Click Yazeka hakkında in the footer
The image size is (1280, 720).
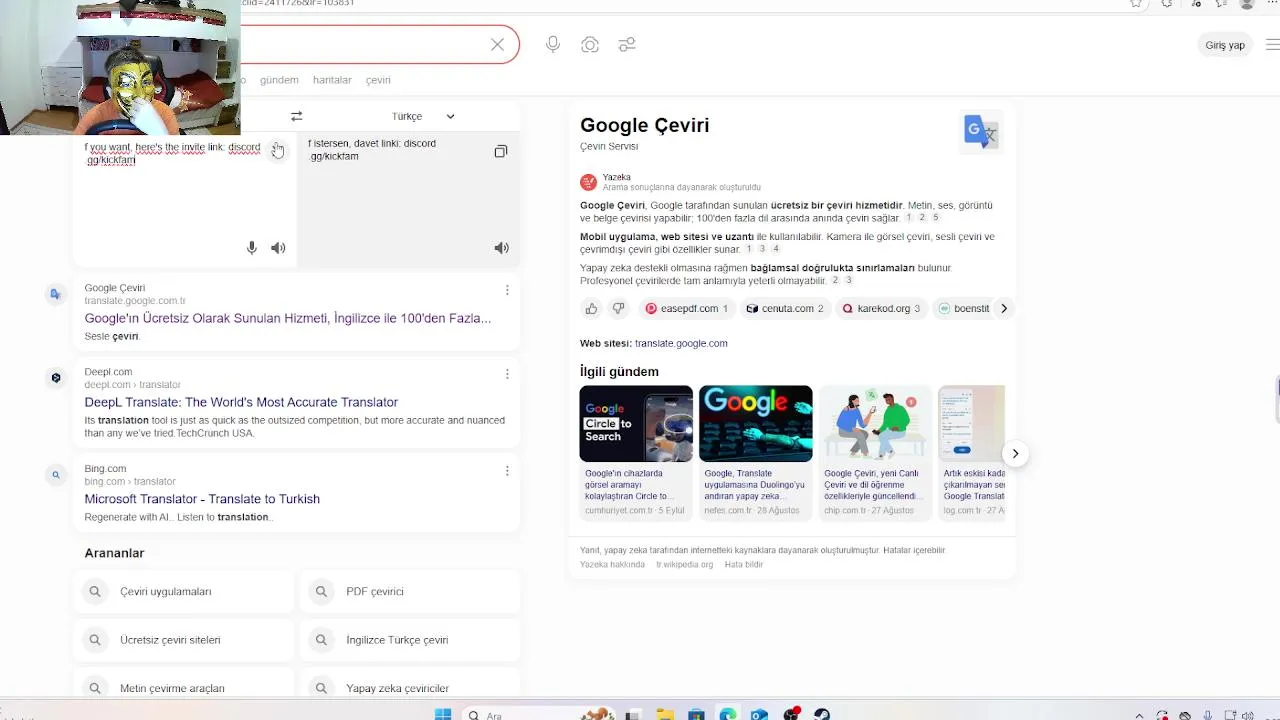click(612, 565)
